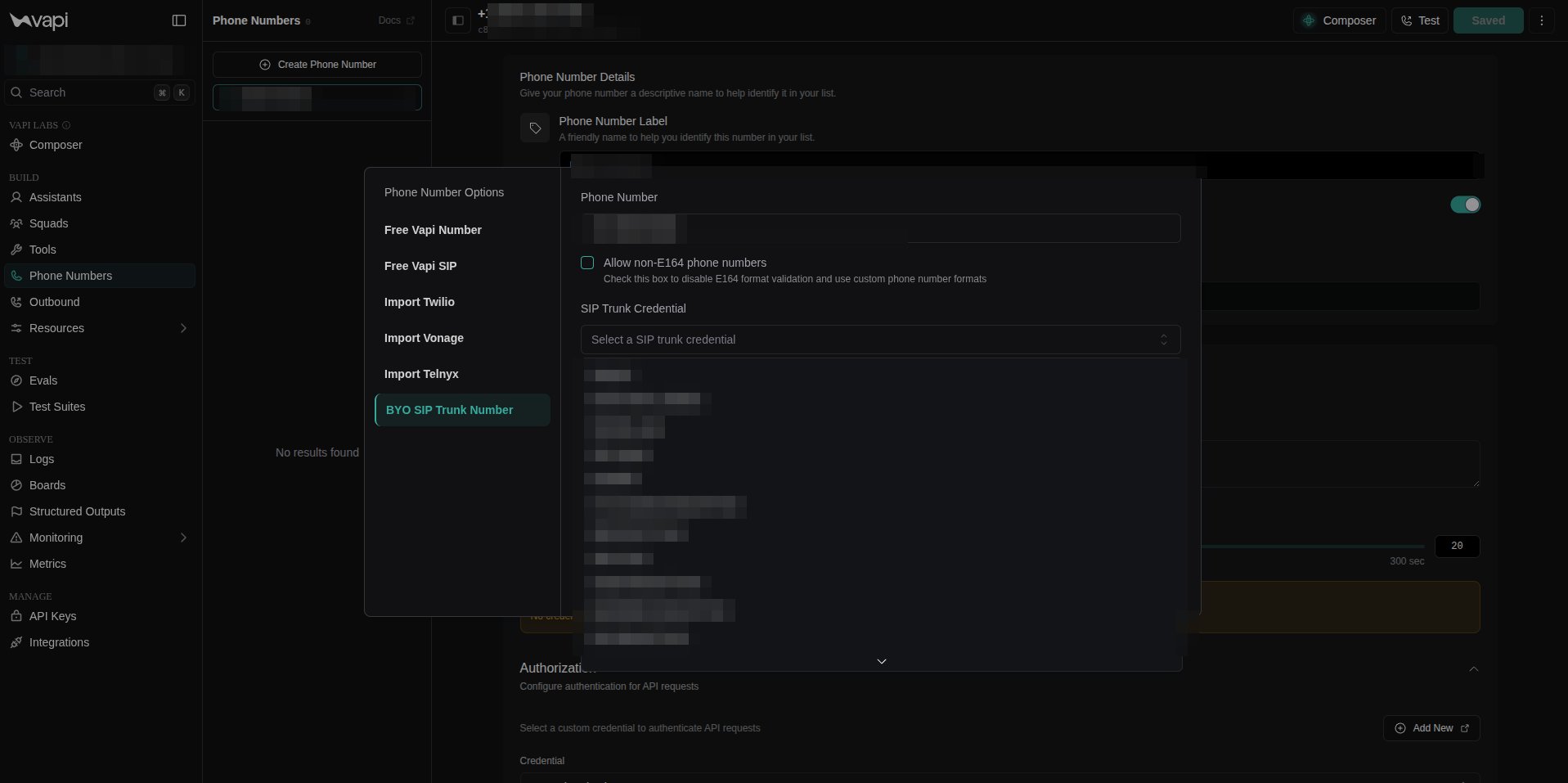The width and height of the screenshot is (1568, 783).
Task: Click the Logs icon
Action: point(16,459)
